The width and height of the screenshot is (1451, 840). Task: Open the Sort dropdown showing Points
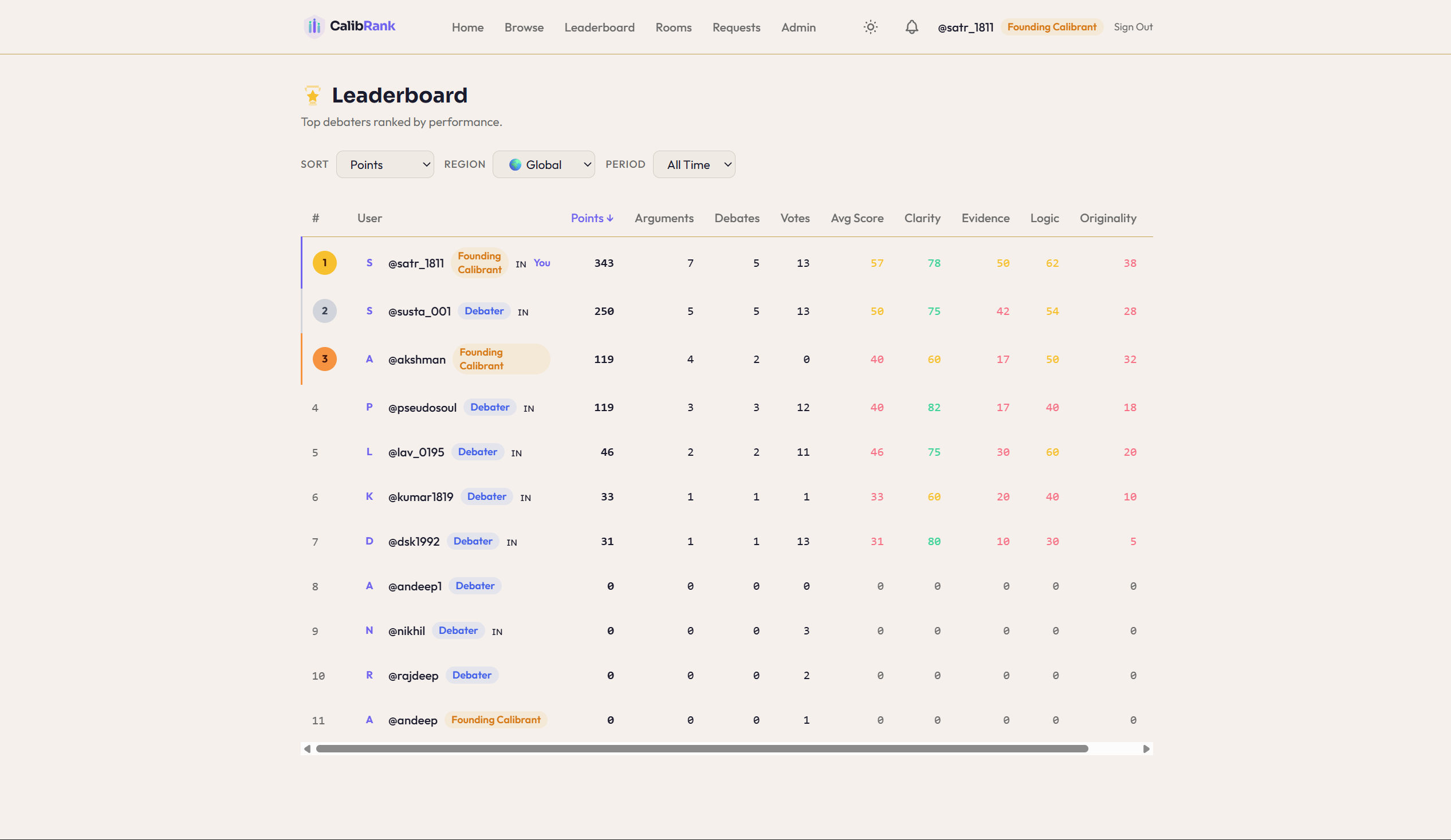pos(384,164)
